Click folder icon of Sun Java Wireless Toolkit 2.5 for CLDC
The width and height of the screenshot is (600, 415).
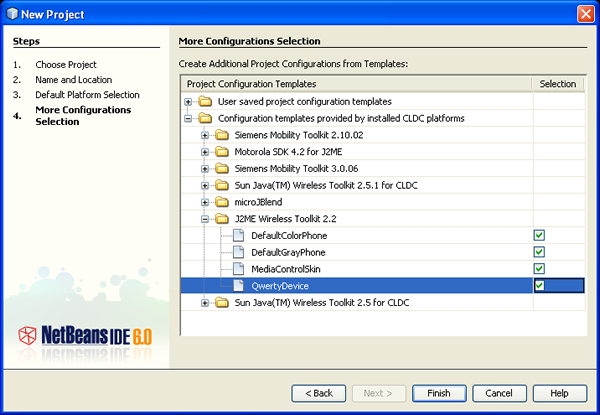pyautogui.click(x=222, y=303)
